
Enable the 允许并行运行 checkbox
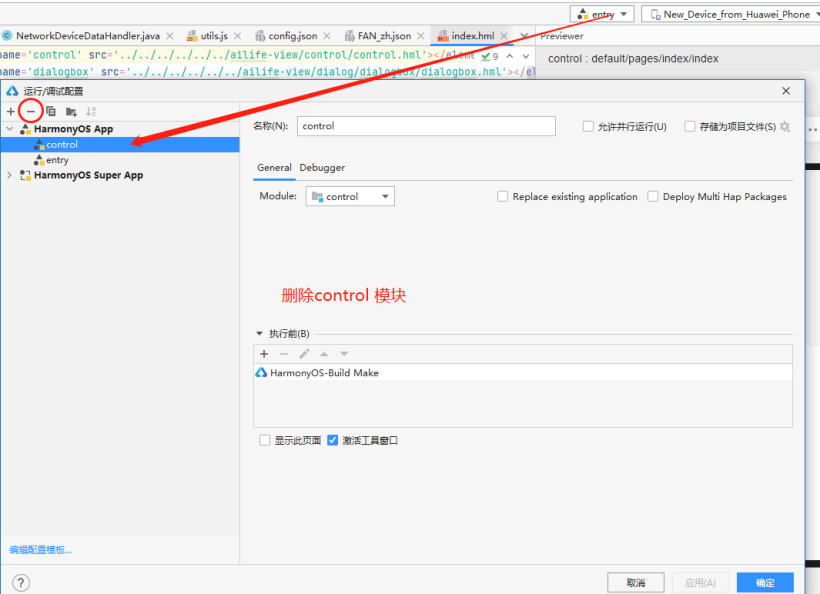(588, 127)
